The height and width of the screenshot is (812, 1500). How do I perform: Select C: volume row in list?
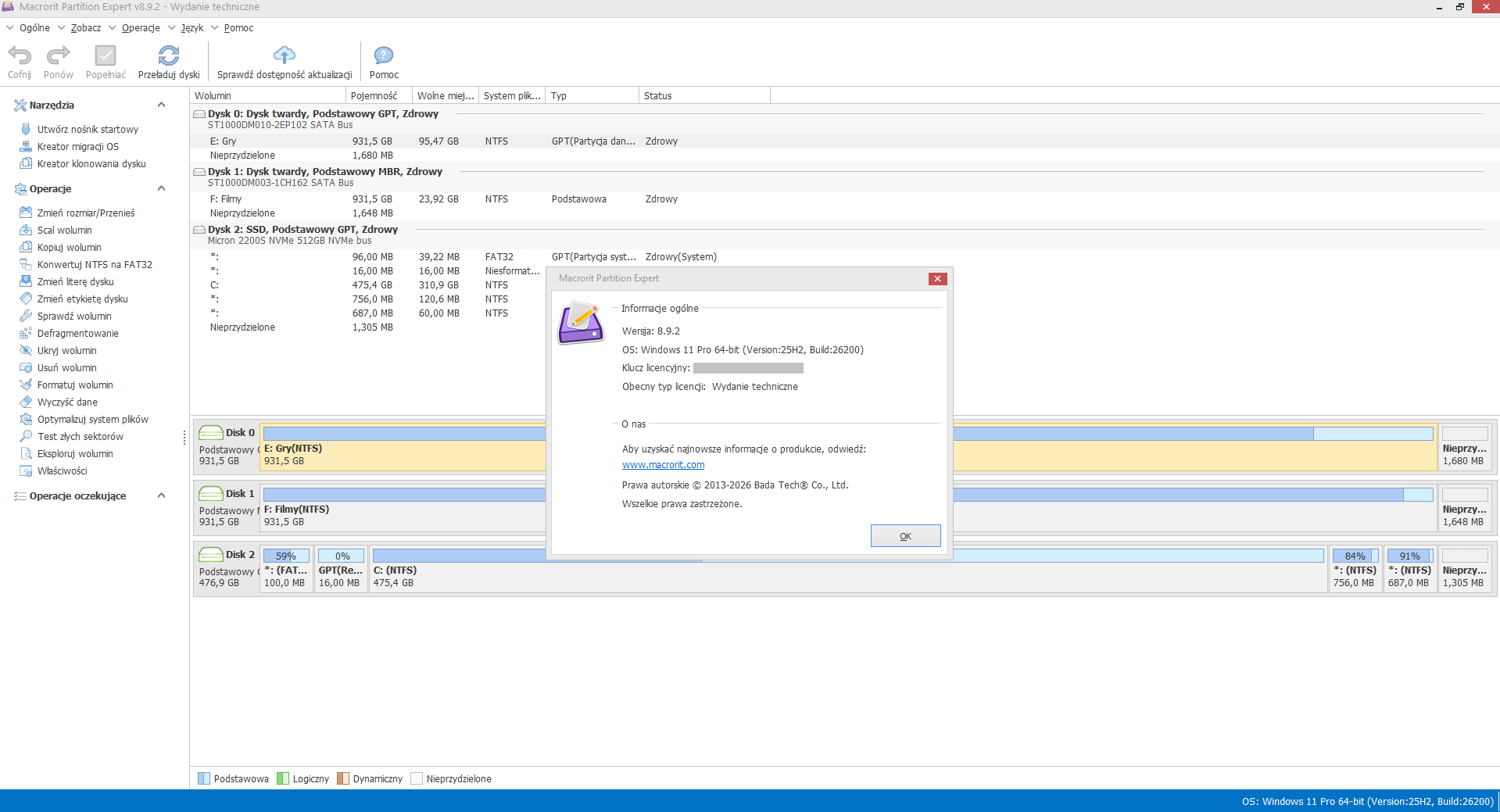click(x=367, y=285)
